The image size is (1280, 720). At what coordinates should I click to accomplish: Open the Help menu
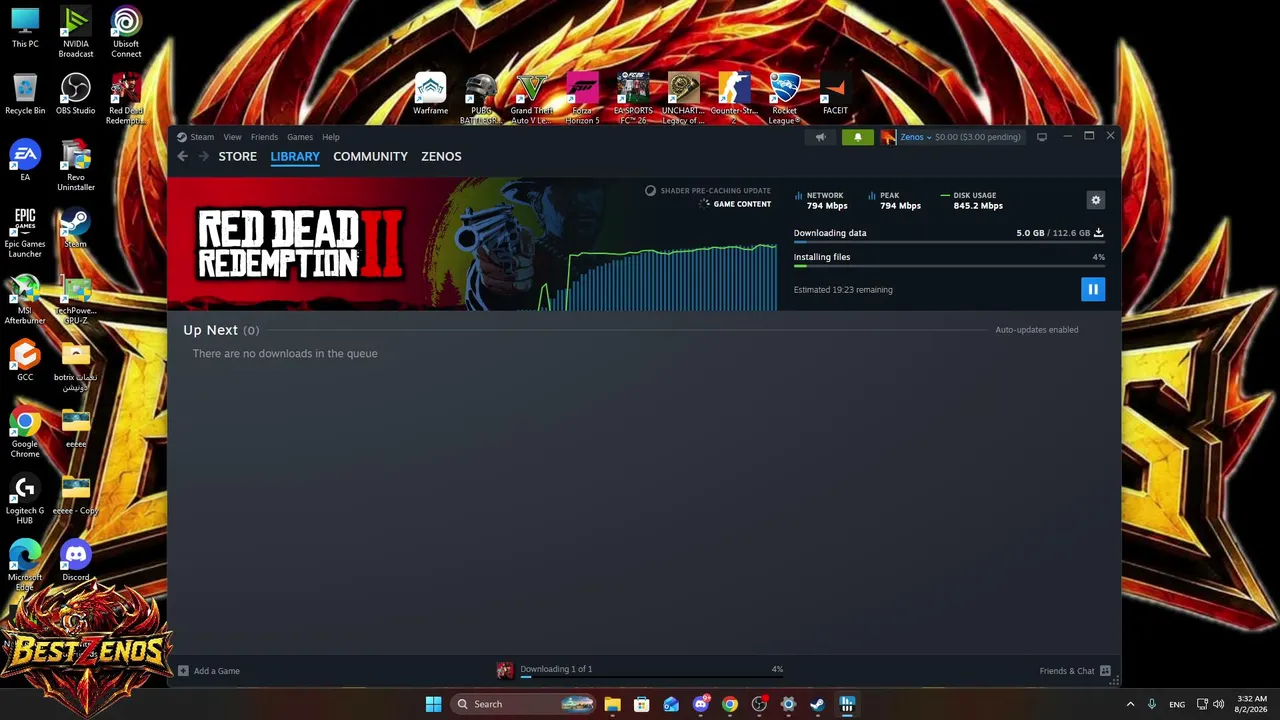[331, 137]
